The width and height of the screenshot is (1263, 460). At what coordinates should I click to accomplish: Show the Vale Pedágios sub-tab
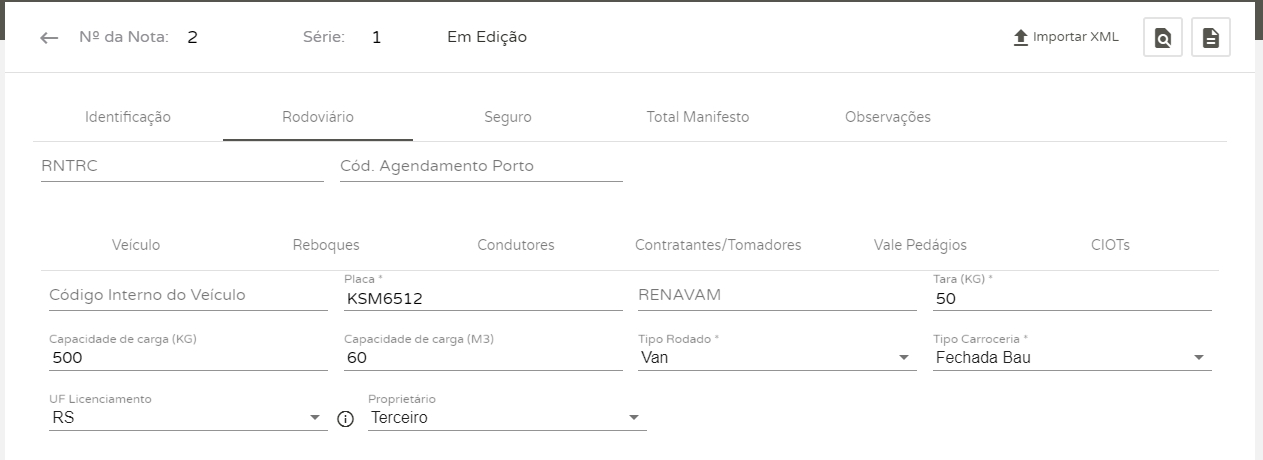click(920, 245)
